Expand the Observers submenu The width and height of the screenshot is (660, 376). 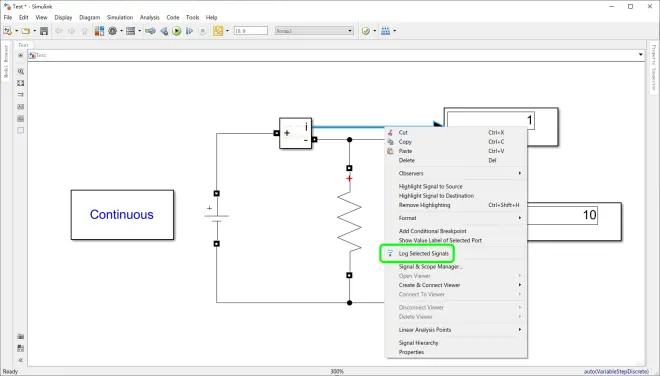tap(456, 173)
